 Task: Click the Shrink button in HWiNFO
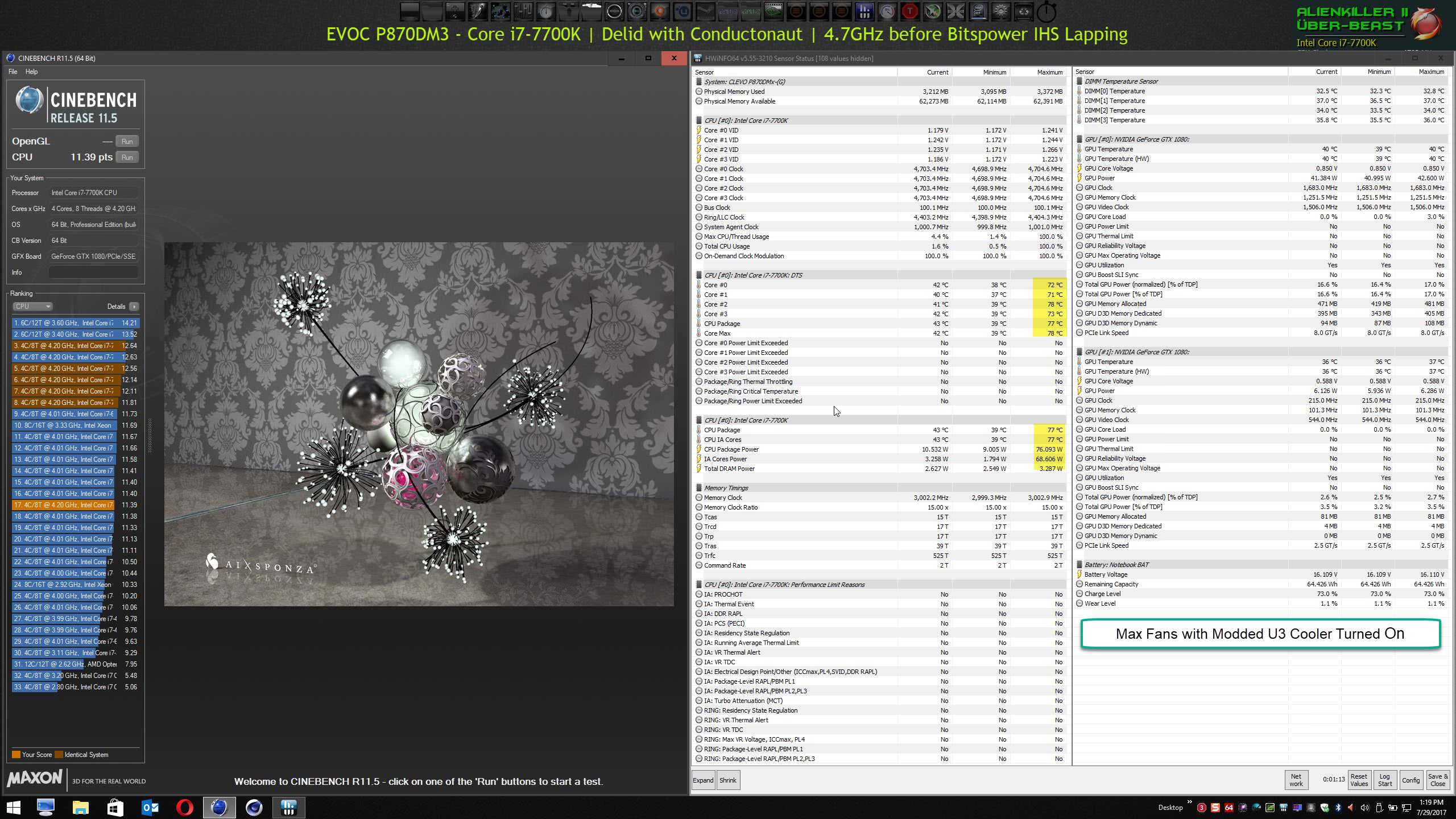727,780
